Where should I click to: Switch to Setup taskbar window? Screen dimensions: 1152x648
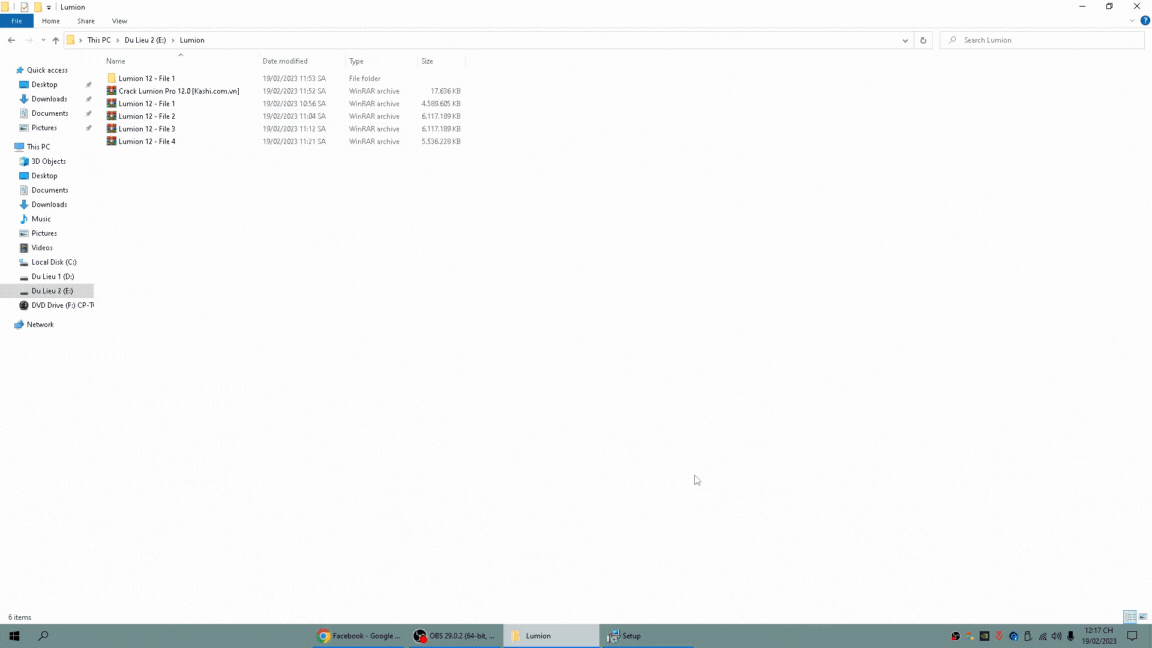[647, 636]
